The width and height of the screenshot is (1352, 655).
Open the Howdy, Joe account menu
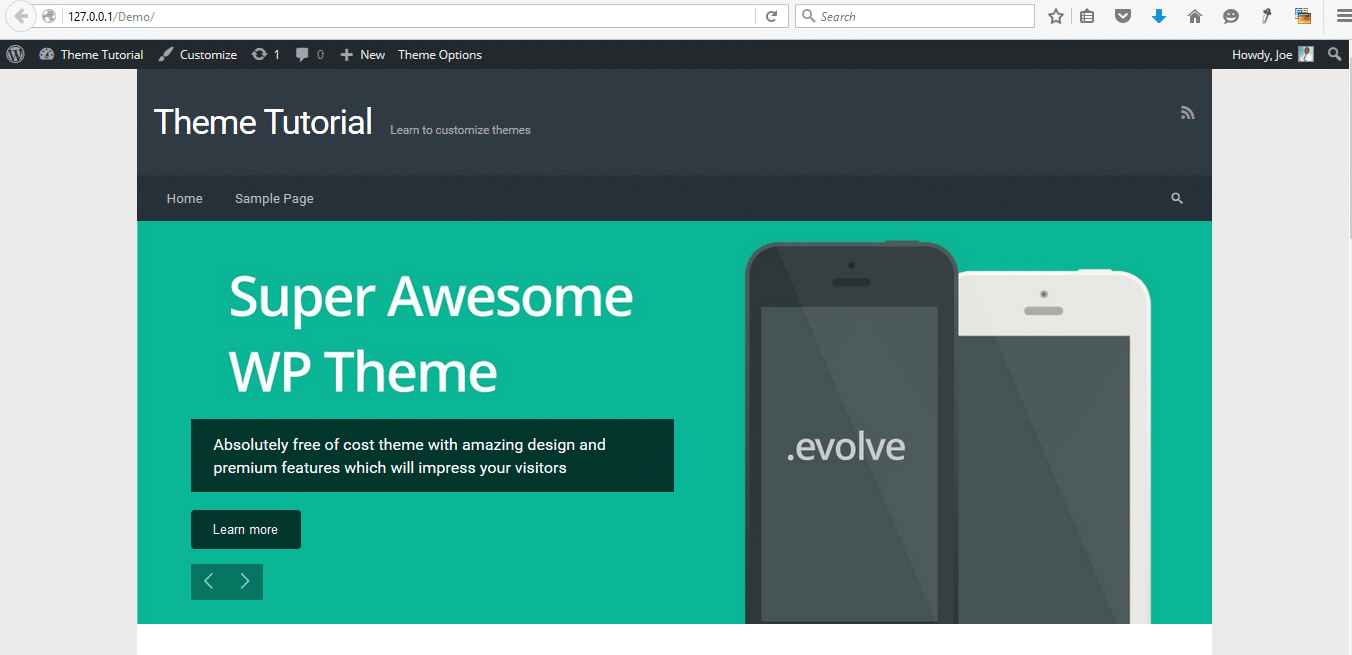coord(1272,55)
